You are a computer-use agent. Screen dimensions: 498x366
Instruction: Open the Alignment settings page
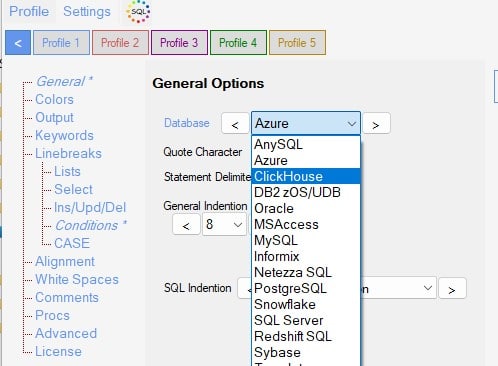pos(65,261)
